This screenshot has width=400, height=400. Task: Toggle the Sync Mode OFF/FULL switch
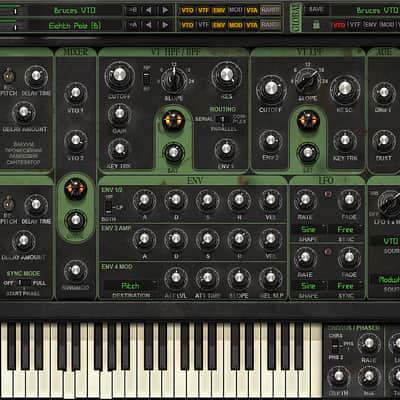pos(23,283)
